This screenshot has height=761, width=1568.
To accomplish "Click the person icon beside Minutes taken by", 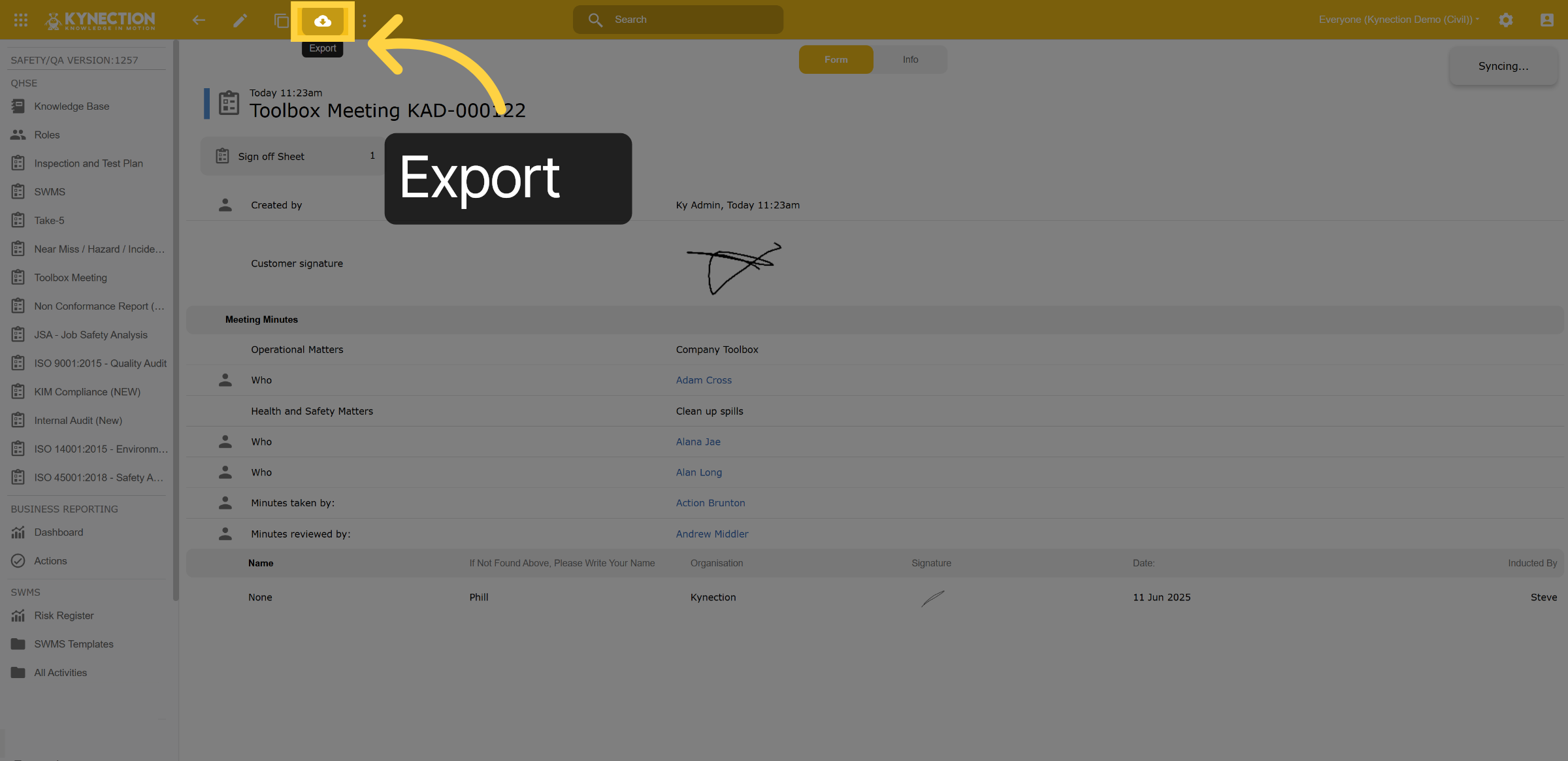I will coord(225,502).
